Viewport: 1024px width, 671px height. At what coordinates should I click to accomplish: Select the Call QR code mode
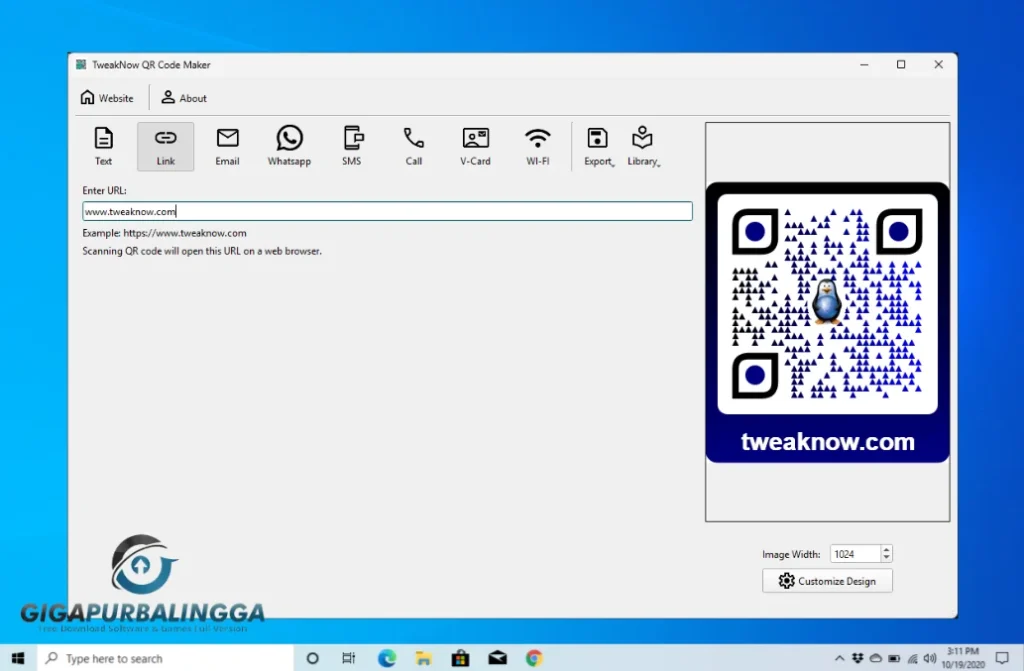pos(413,145)
